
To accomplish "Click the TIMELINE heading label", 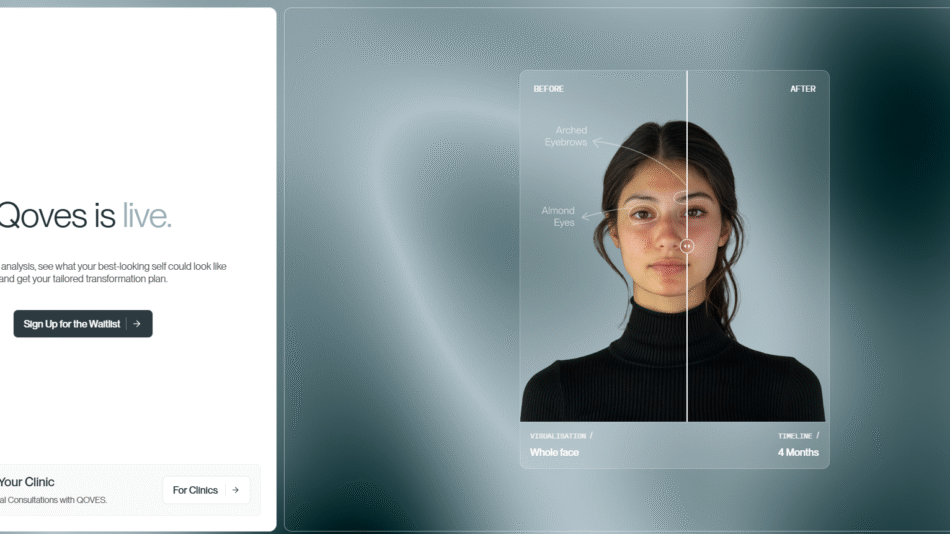I will click(796, 436).
